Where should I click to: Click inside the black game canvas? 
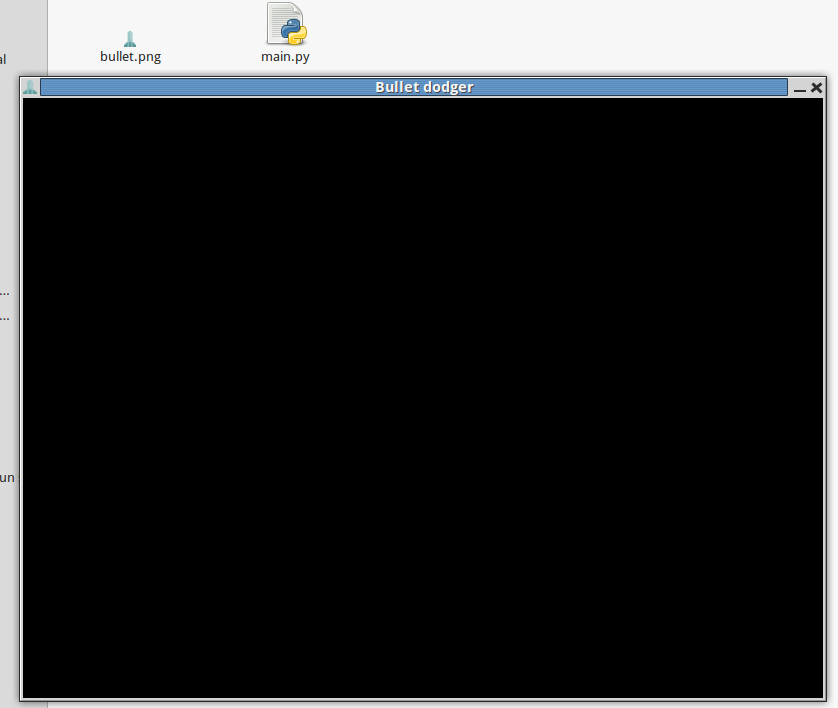point(423,398)
